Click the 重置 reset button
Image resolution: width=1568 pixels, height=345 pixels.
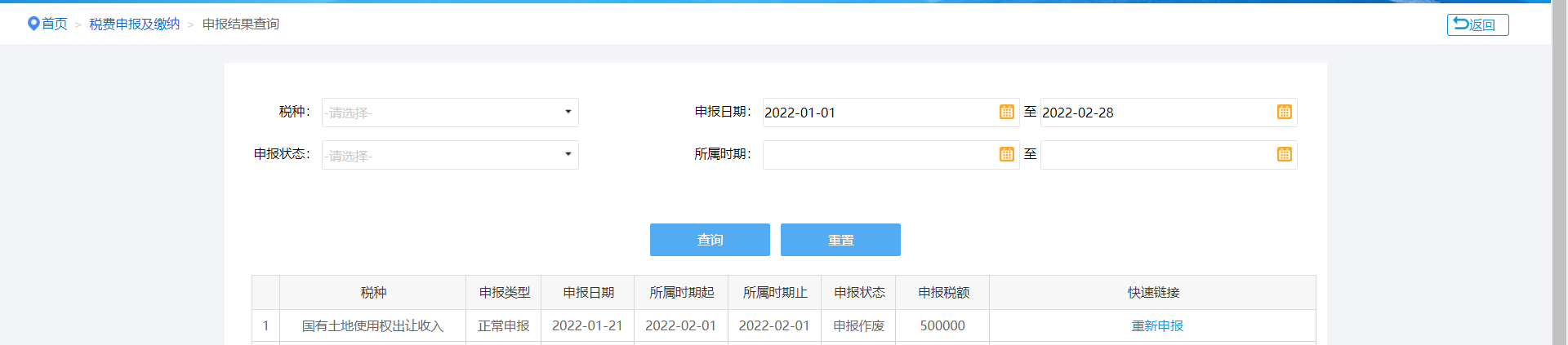[840, 240]
